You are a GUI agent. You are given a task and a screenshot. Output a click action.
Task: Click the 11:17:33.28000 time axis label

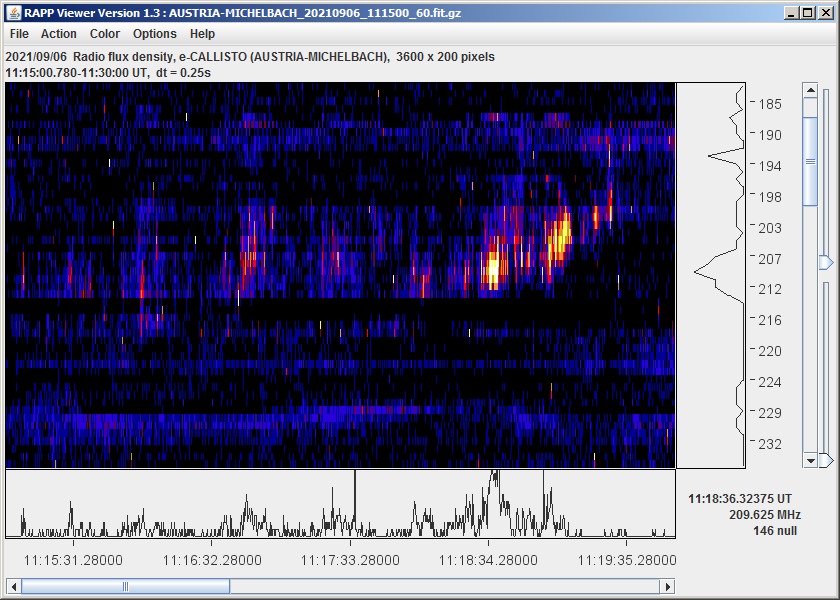[350, 560]
